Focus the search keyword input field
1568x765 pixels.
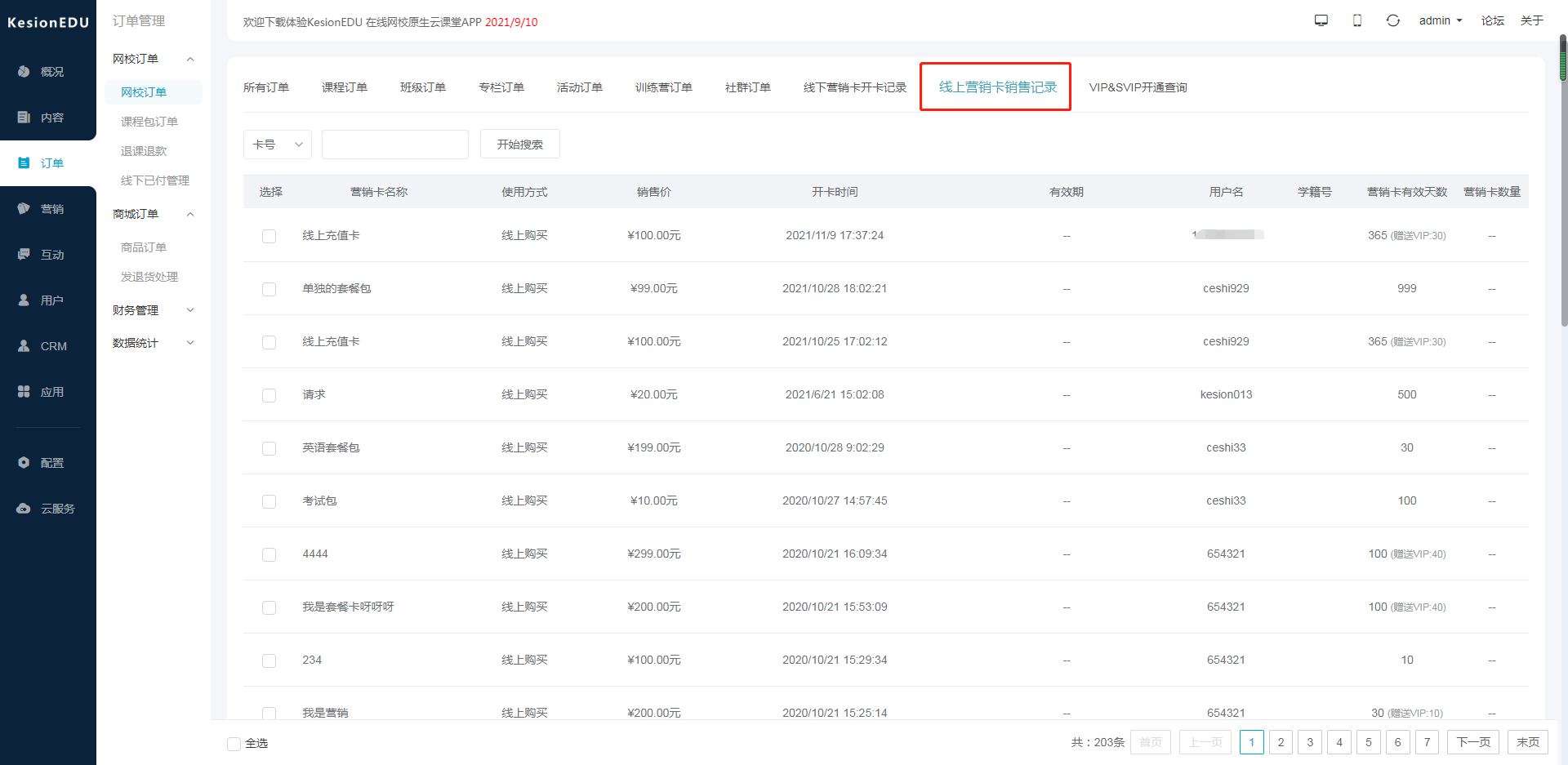(395, 145)
